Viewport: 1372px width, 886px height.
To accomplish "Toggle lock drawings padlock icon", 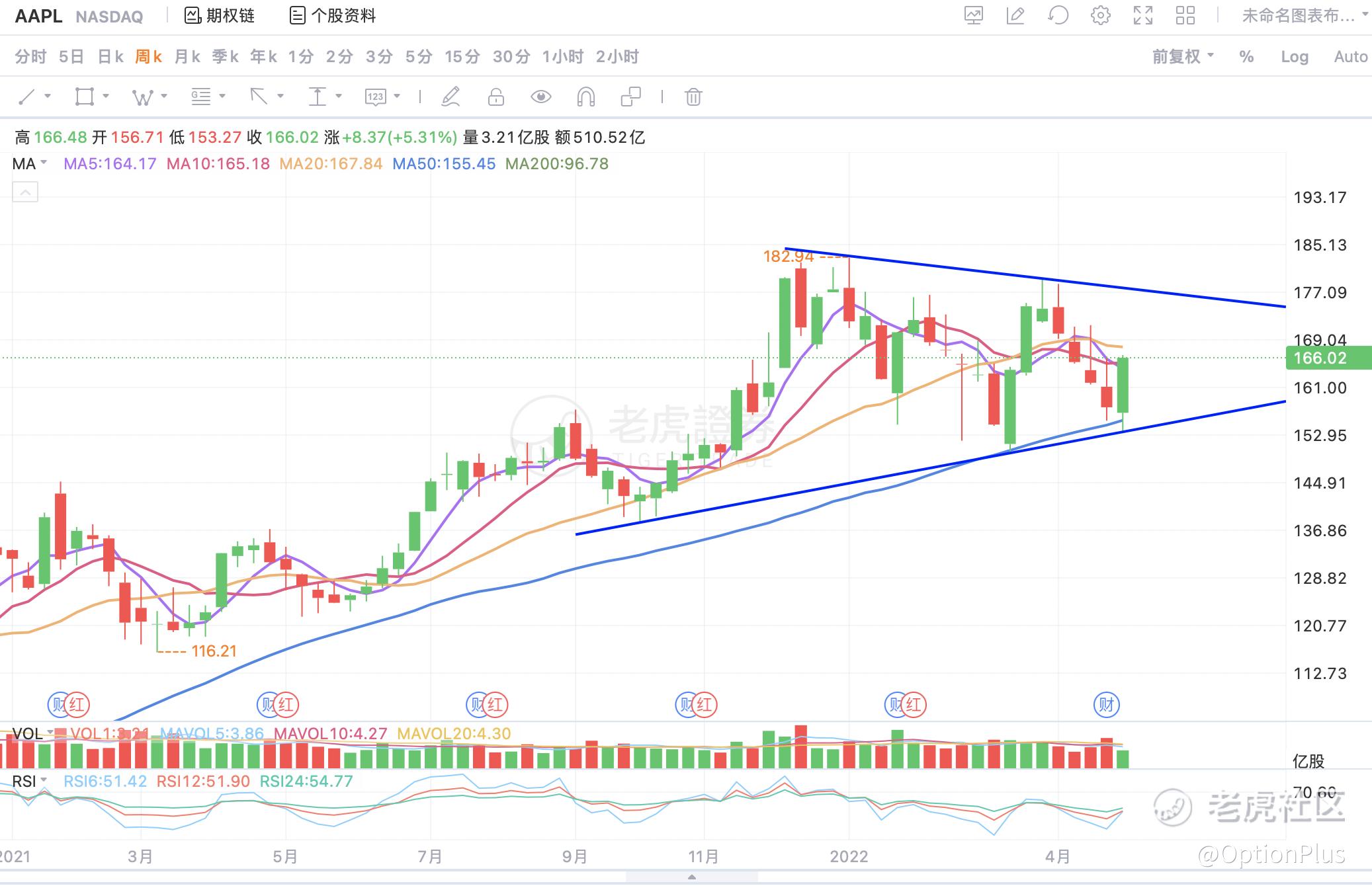I will pos(495,97).
